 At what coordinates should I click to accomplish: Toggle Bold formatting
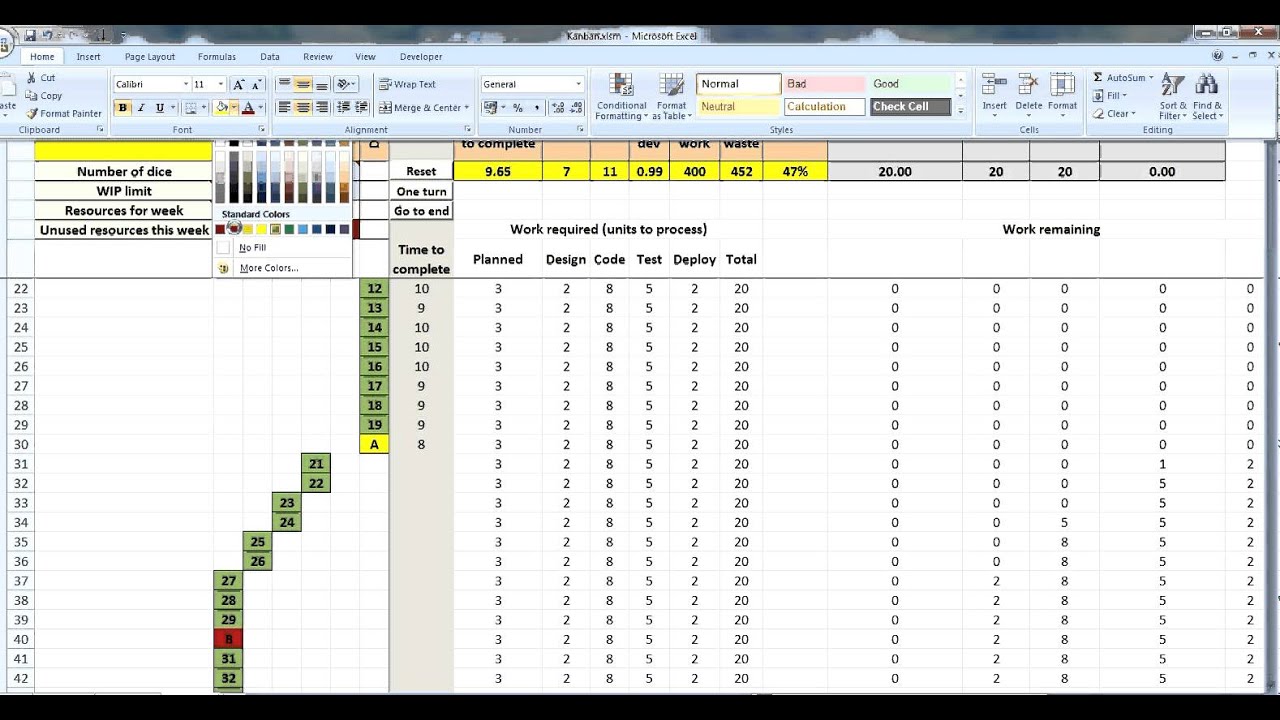click(x=123, y=108)
